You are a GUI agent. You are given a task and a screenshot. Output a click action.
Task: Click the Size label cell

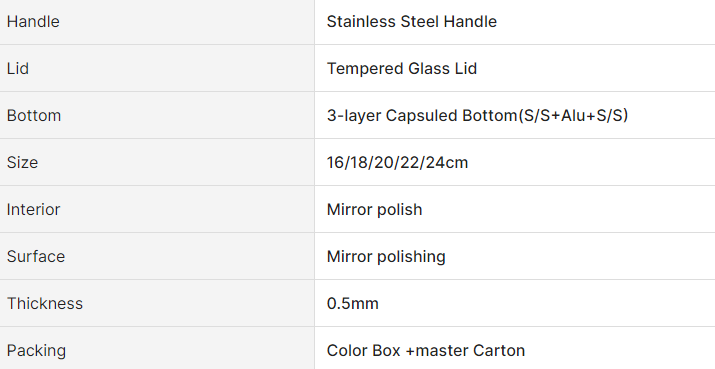tap(157, 162)
